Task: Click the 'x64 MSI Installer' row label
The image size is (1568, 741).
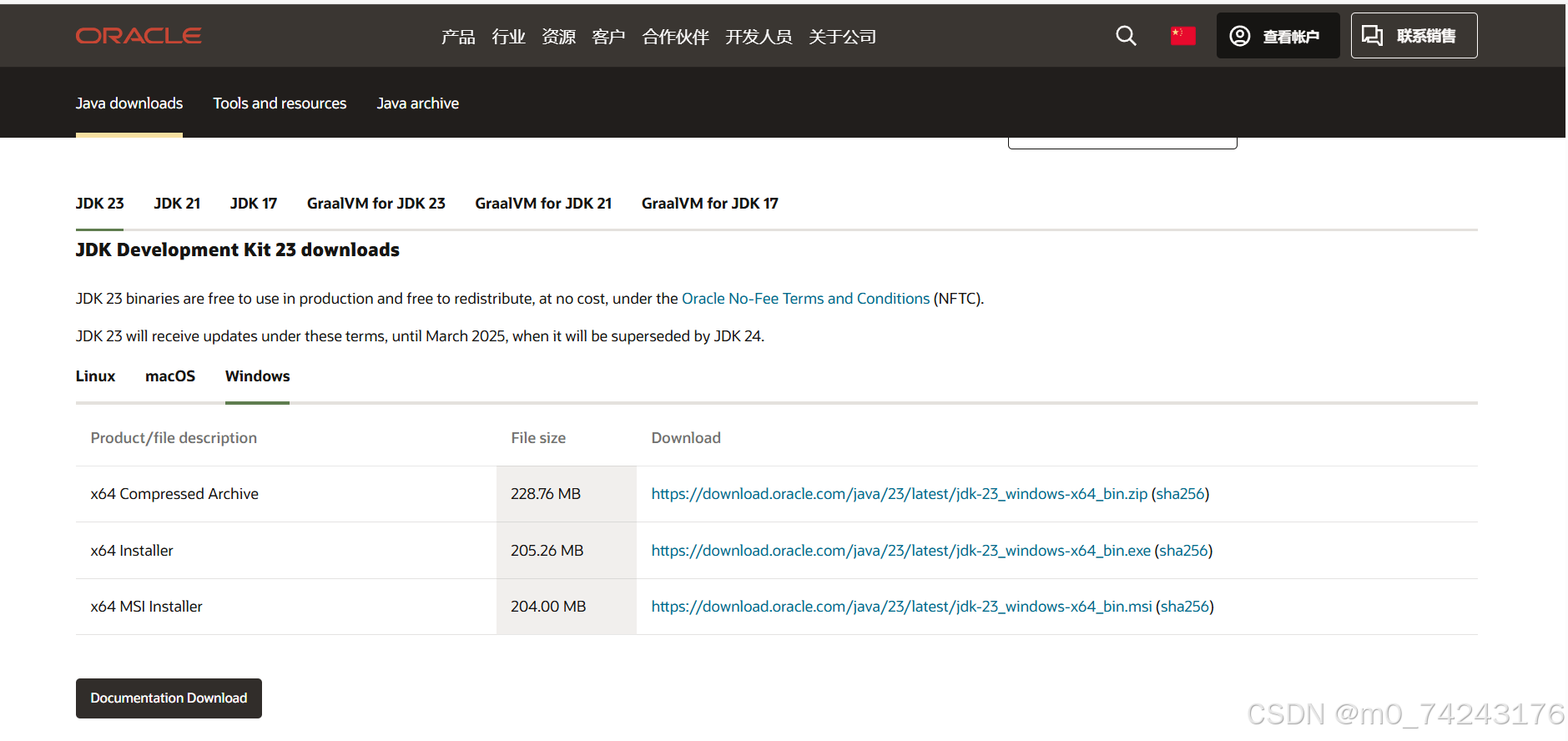Action: (146, 607)
